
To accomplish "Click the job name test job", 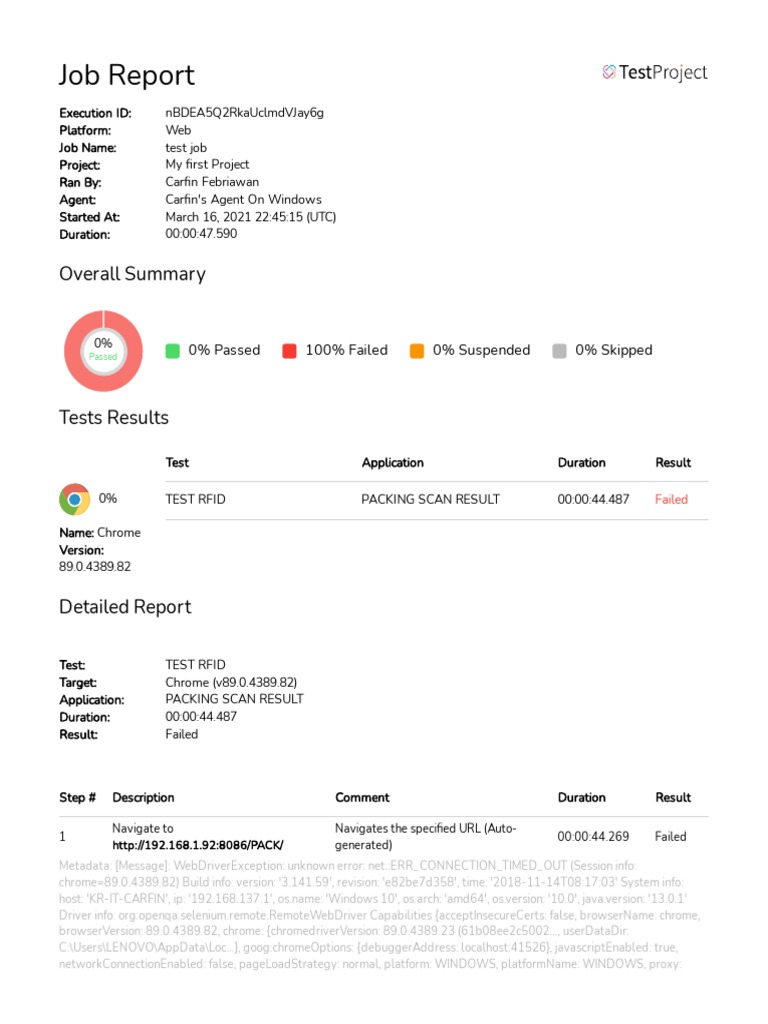I will 185,148.
